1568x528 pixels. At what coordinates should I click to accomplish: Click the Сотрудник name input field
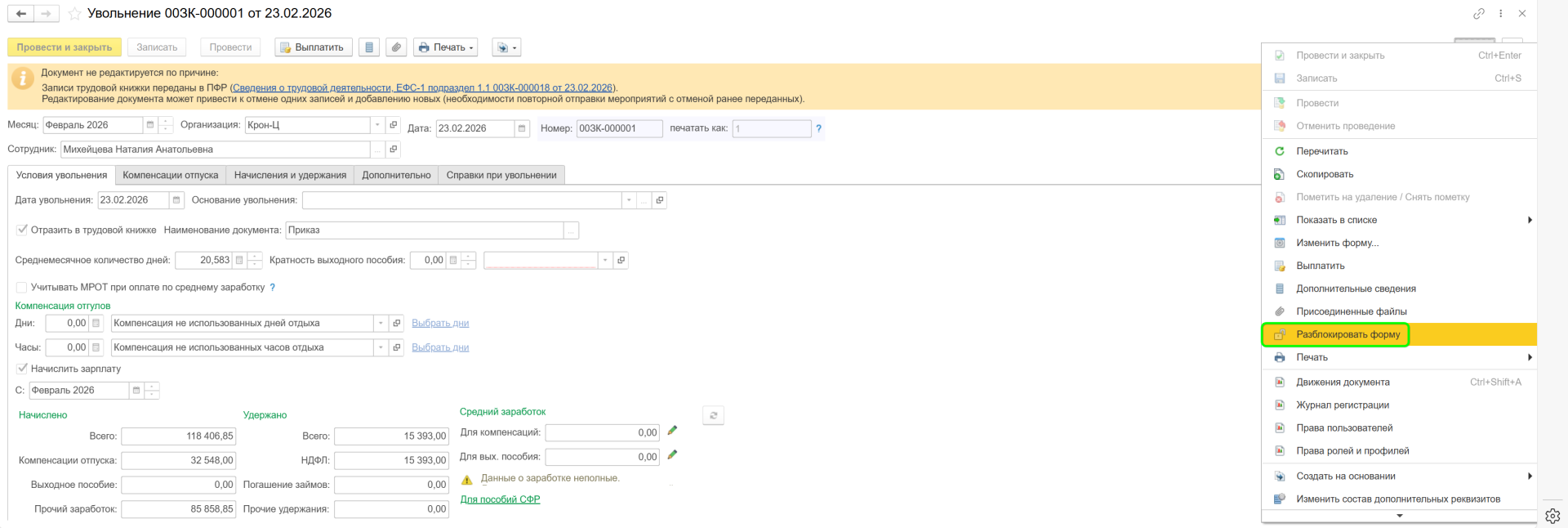(x=214, y=150)
